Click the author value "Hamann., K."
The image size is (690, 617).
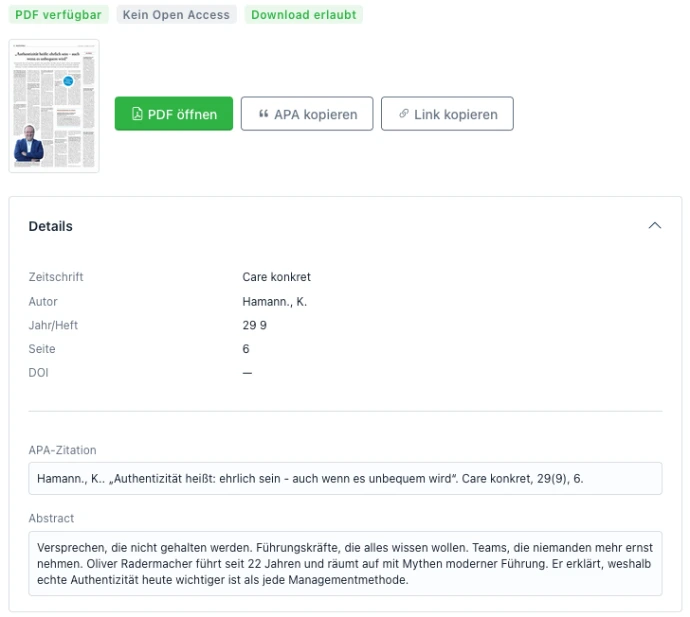pyautogui.click(x=274, y=301)
